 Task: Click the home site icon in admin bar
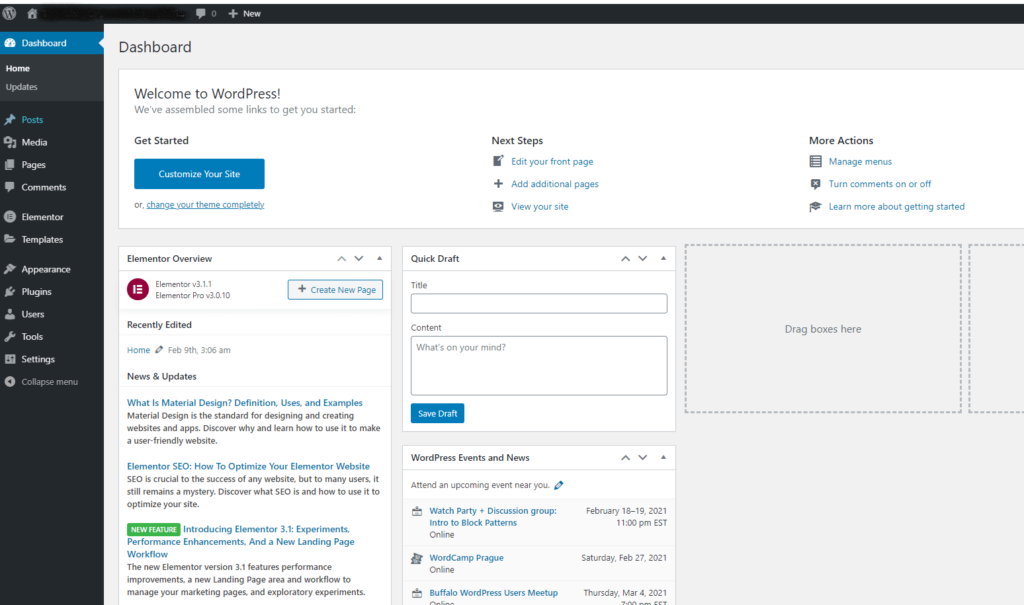pyautogui.click(x=31, y=13)
